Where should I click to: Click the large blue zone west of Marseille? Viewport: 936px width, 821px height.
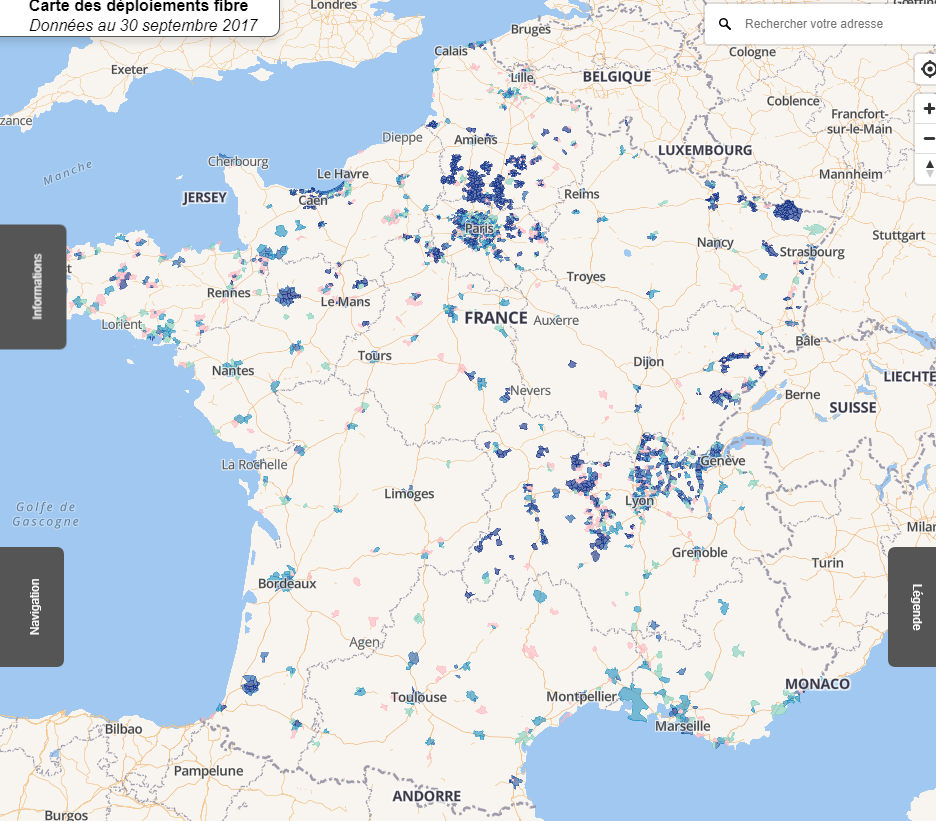point(633,700)
